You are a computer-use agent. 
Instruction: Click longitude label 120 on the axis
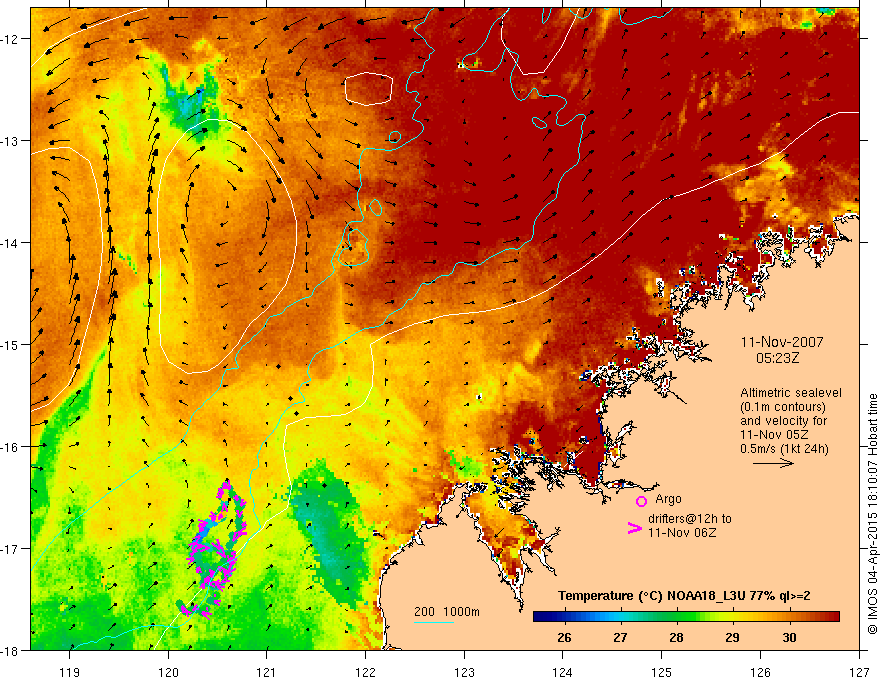click(x=168, y=672)
